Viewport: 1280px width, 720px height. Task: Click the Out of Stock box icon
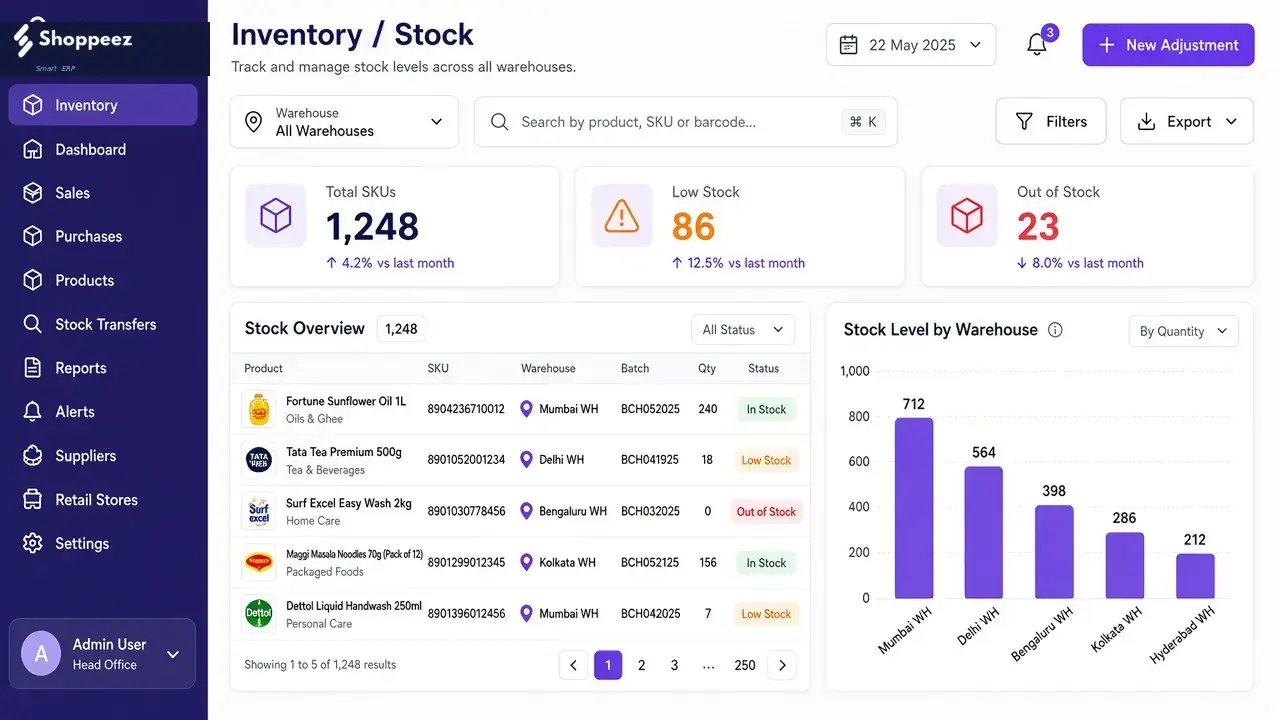(x=967, y=215)
